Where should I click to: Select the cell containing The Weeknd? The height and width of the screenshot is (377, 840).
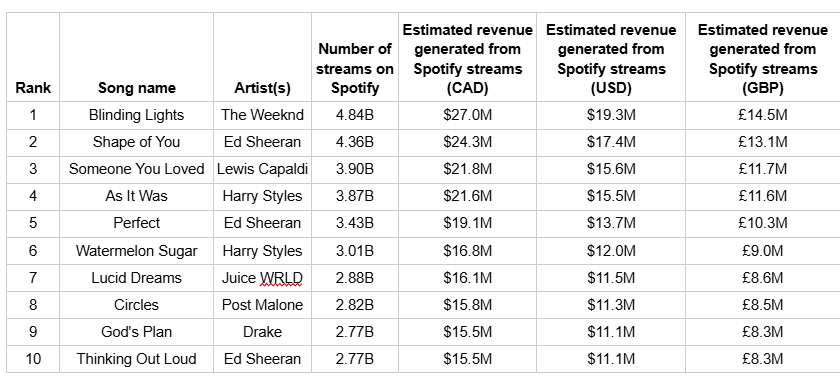point(262,115)
